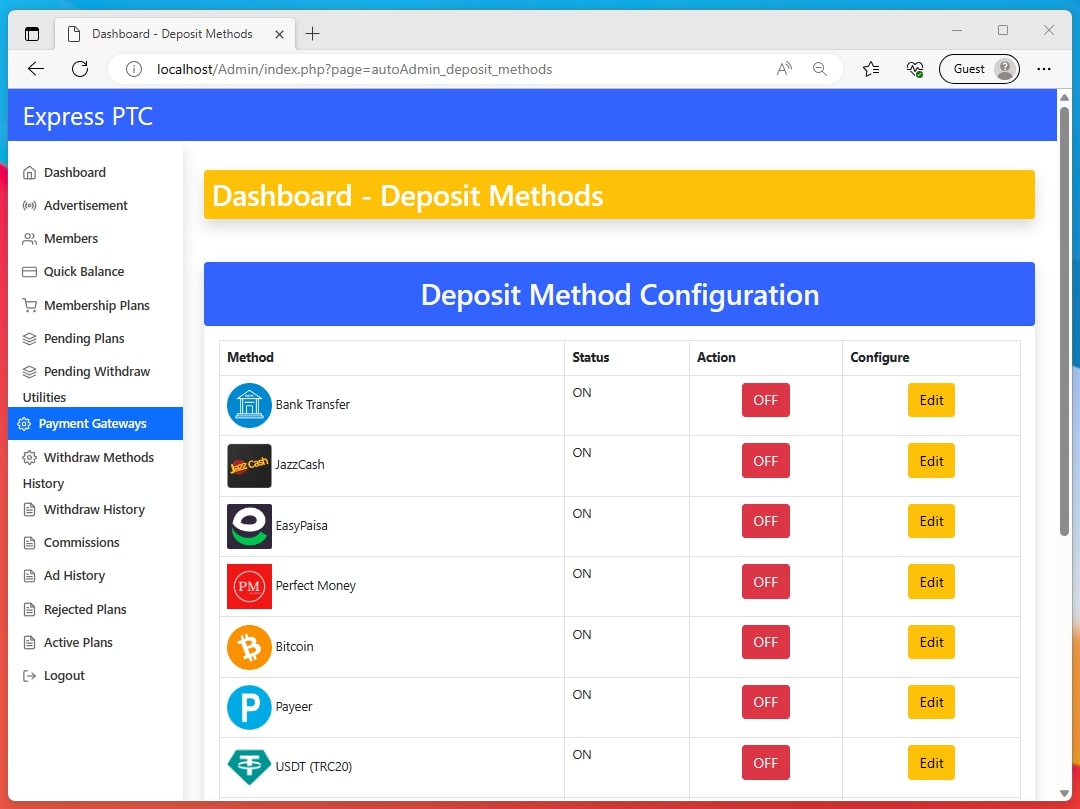The image size is (1080, 809).
Task: Open browser settings and more menu
Action: pos(1043,69)
